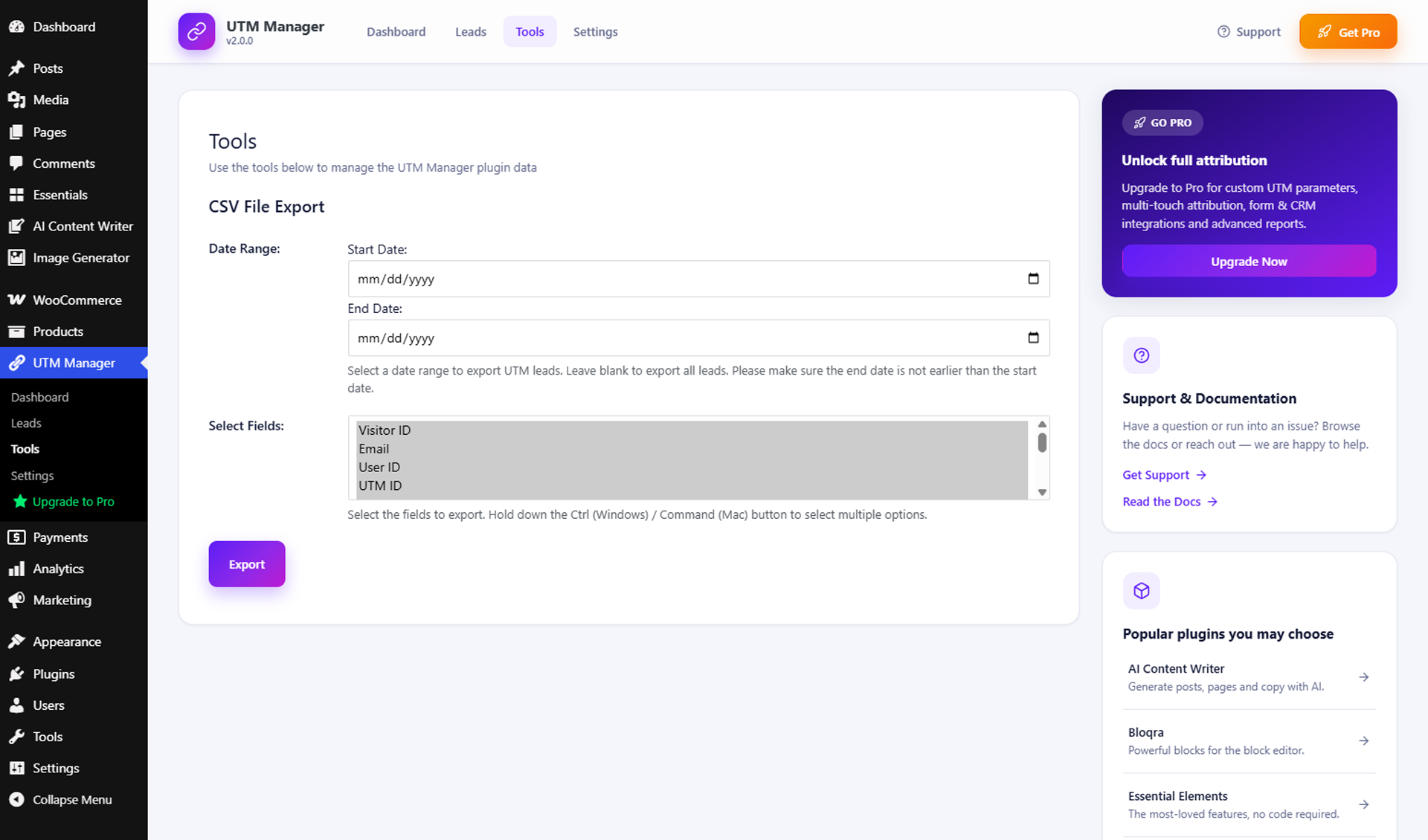This screenshot has width=1428, height=840.
Task: Click the Export button
Action: tap(247, 564)
